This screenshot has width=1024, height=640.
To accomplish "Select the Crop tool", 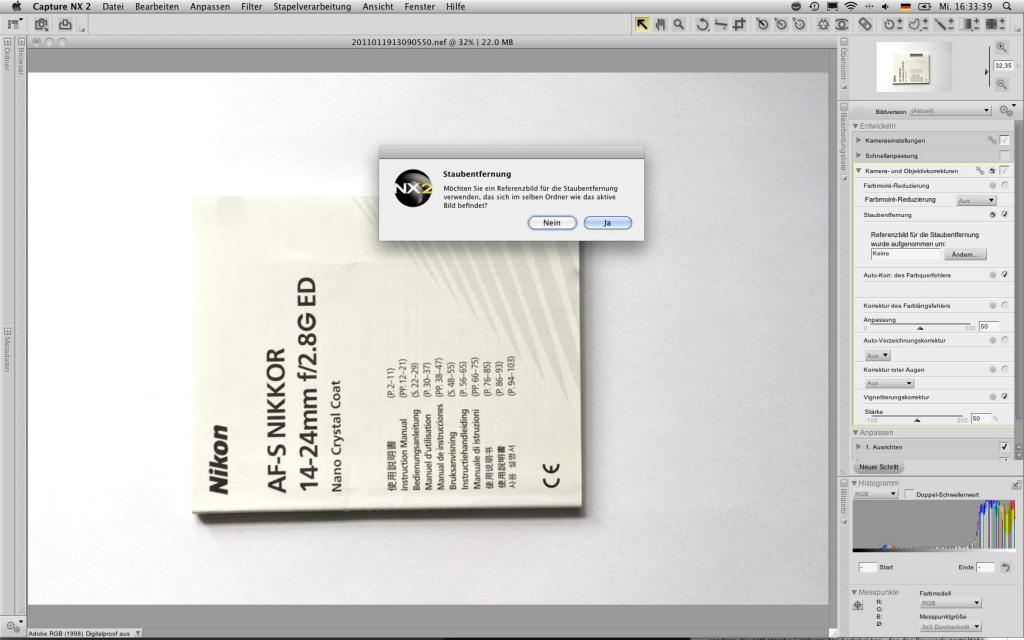I will click(x=739, y=24).
